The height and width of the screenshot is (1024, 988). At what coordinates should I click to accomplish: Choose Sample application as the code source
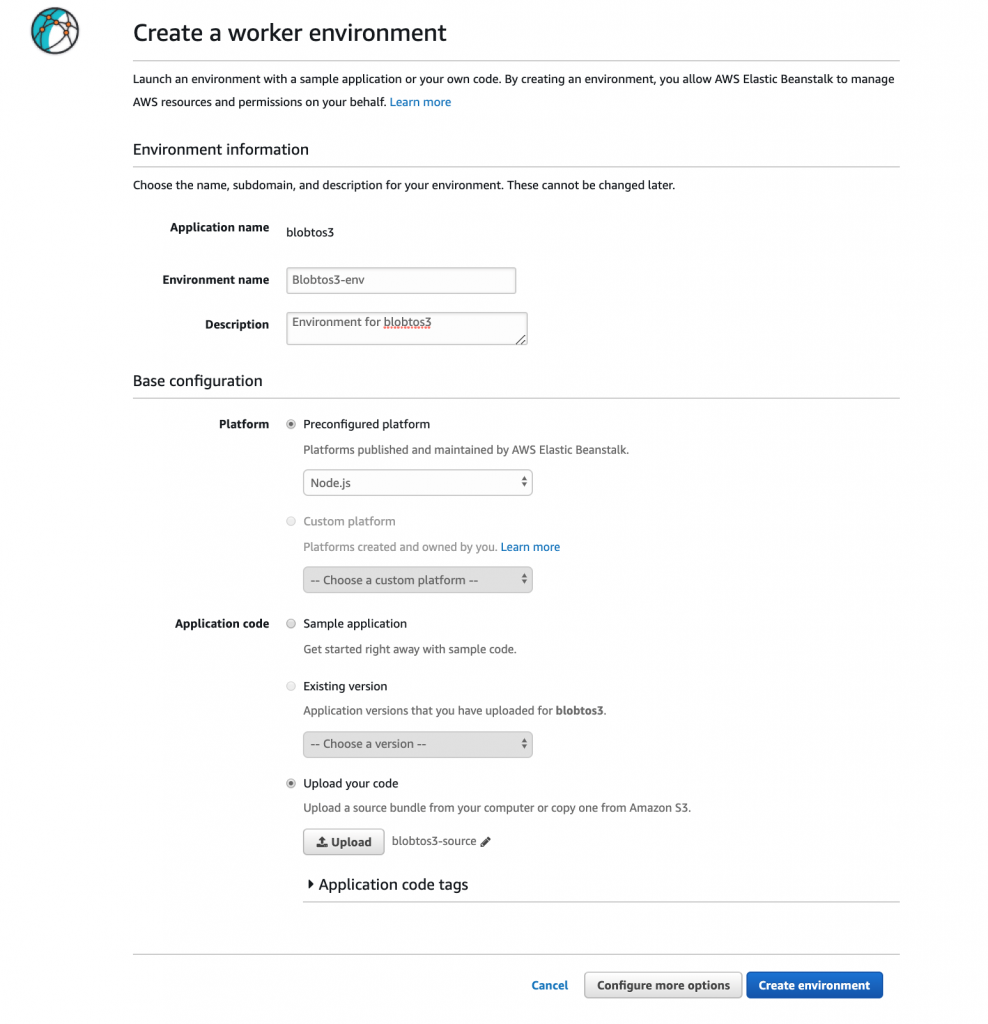point(290,623)
